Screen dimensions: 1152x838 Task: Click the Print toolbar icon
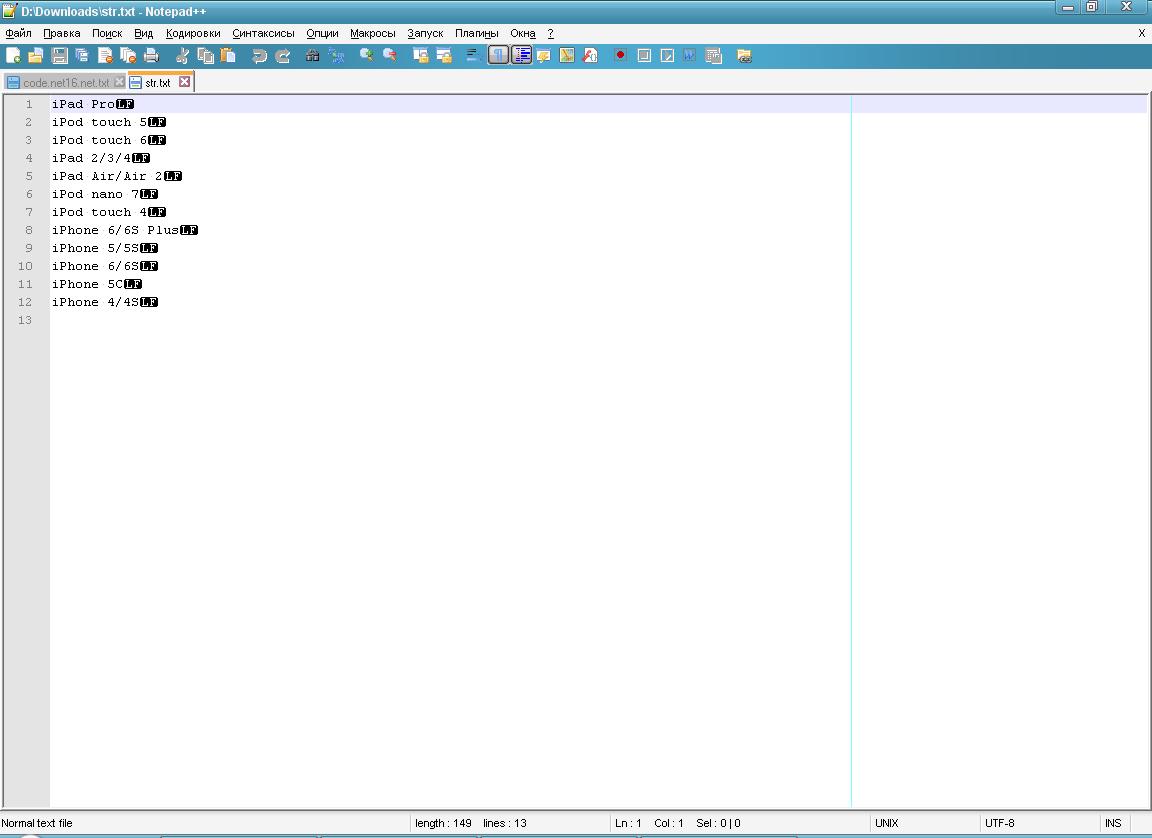pos(151,56)
